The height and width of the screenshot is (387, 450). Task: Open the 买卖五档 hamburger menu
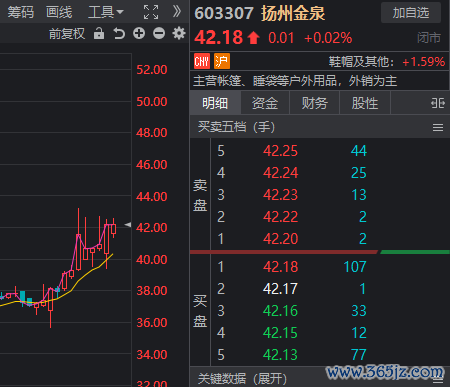[x=438, y=127]
